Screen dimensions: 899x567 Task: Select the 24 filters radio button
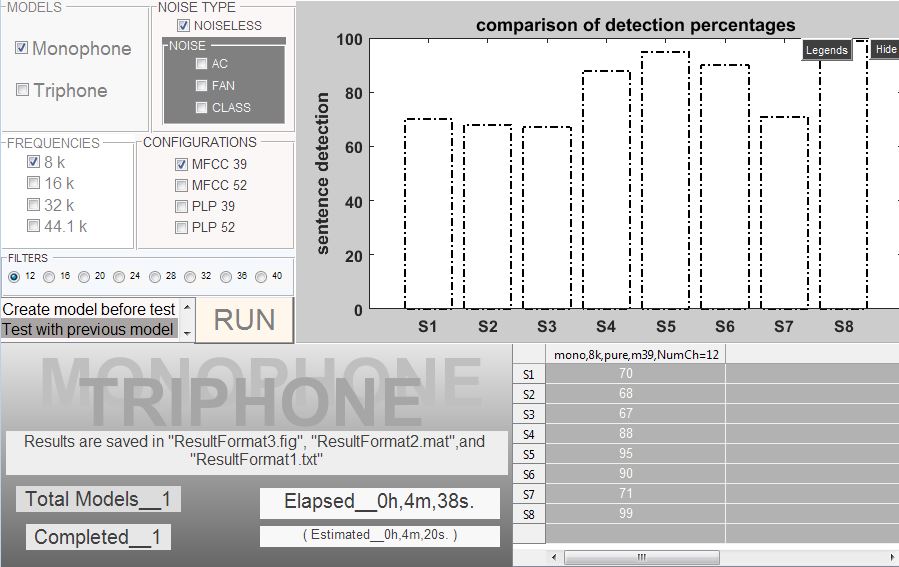coord(120,277)
